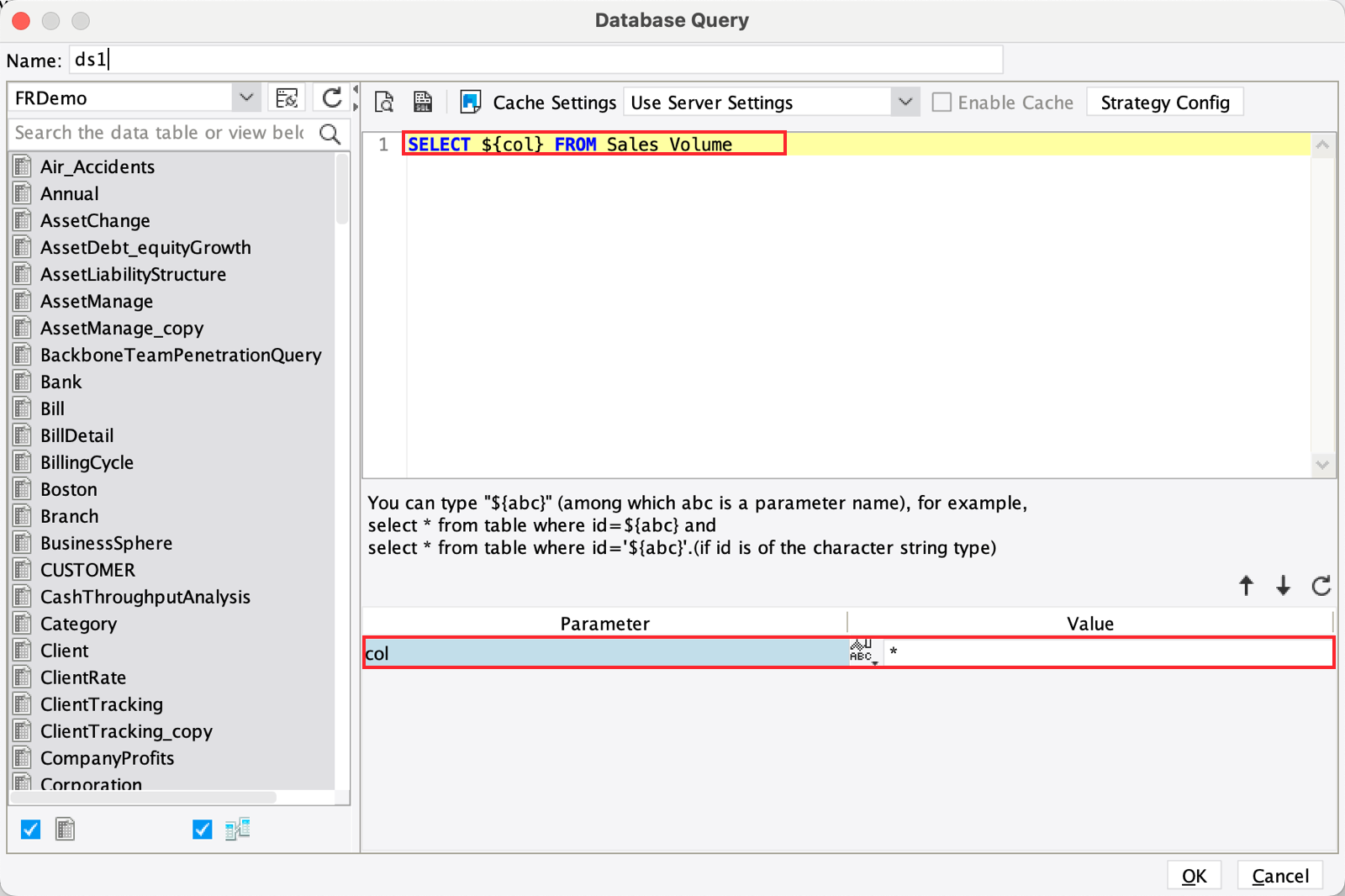Select the Boston table
Screen dimensions: 1345x896
coord(68,489)
